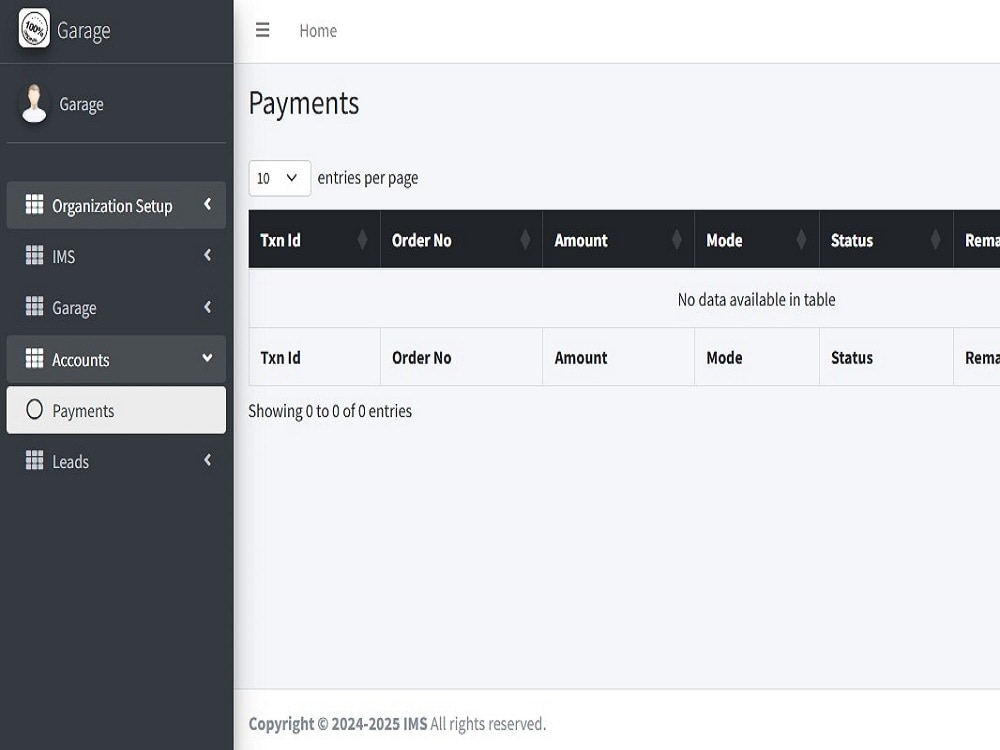Click the "No data available in table" text
The image size is (1000, 750).
click(x=756, y=299)
